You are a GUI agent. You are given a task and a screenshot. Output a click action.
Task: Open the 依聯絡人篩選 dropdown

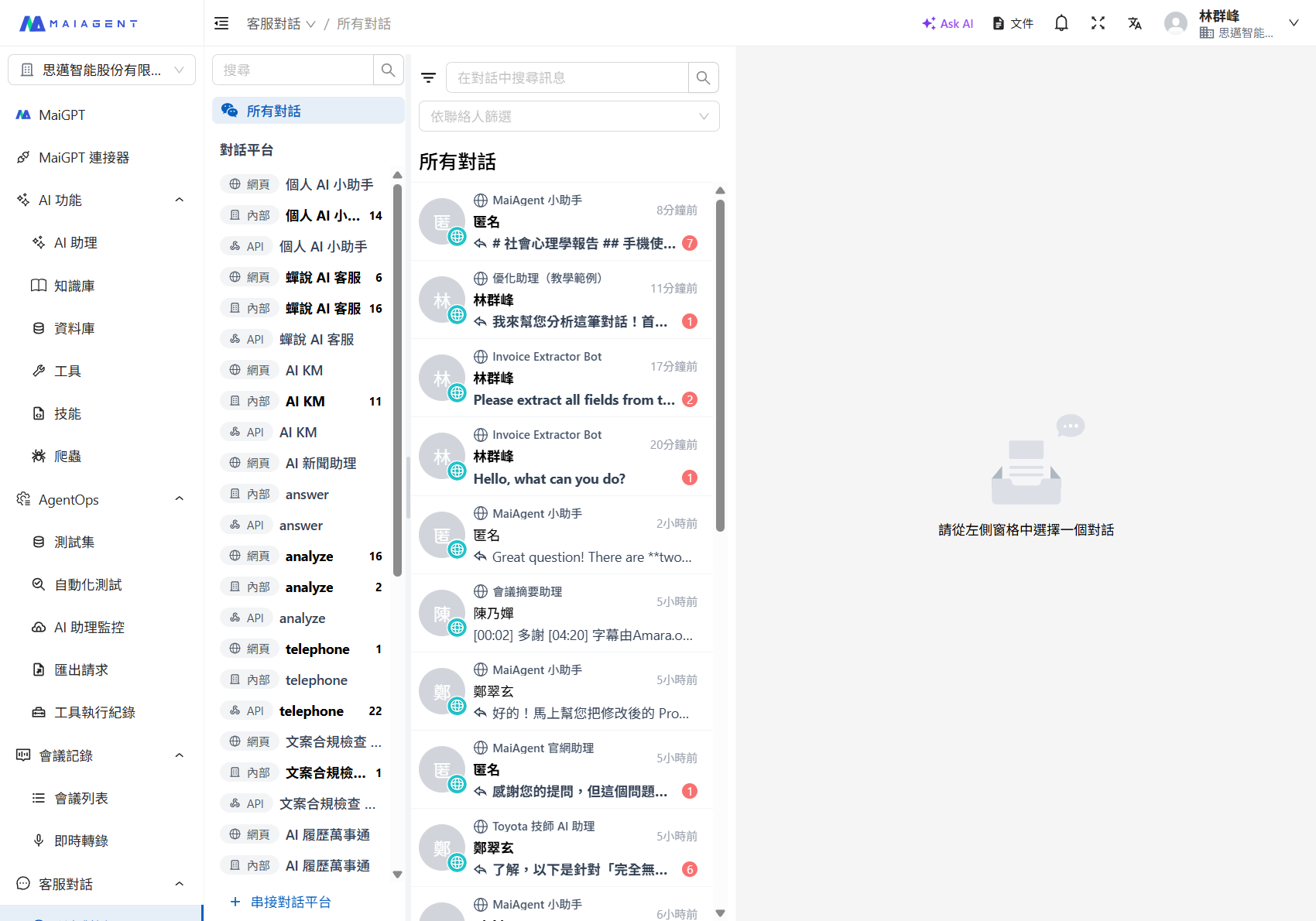click(569, 116)
